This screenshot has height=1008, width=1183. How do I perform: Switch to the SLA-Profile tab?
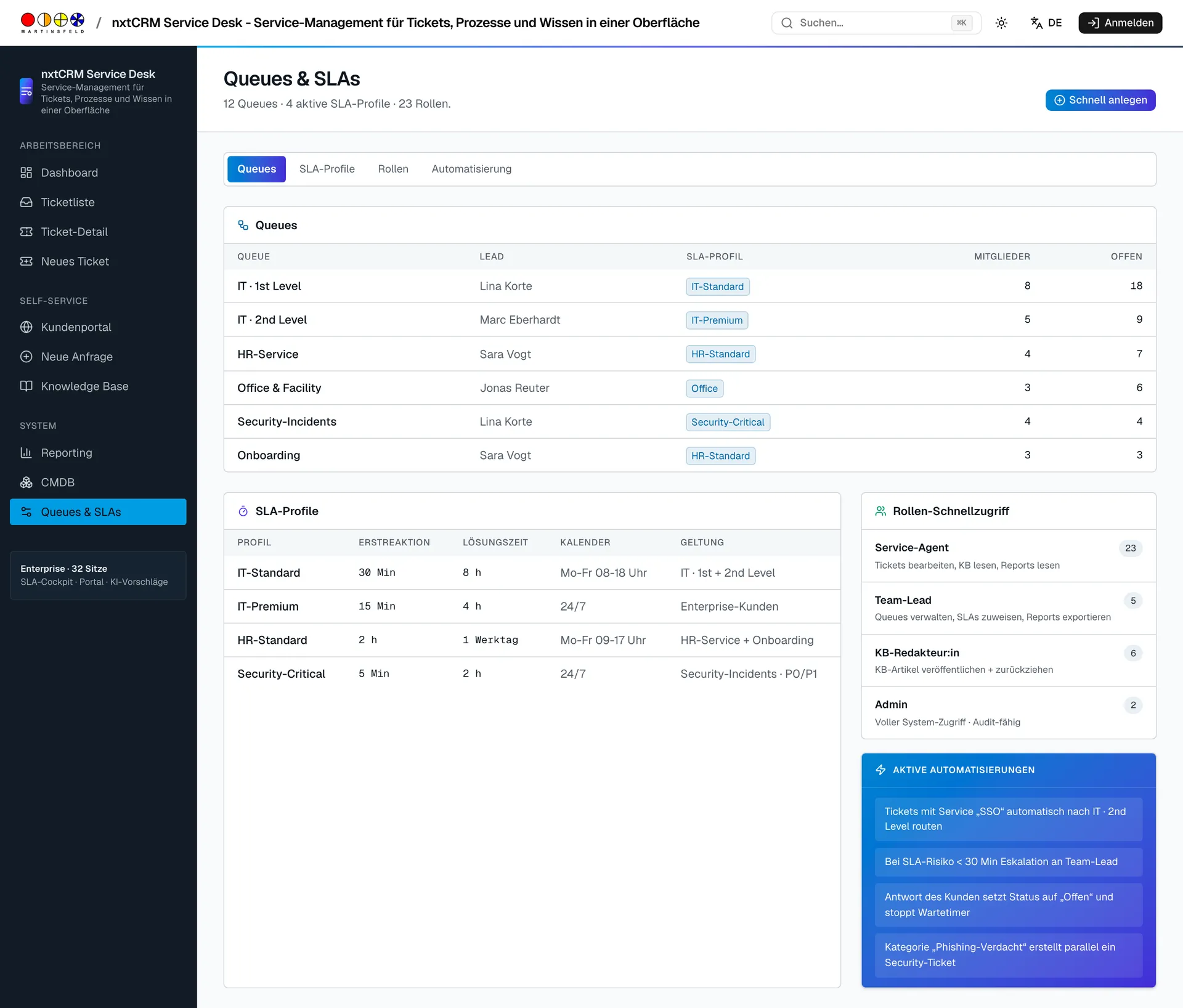coord(327,169)
